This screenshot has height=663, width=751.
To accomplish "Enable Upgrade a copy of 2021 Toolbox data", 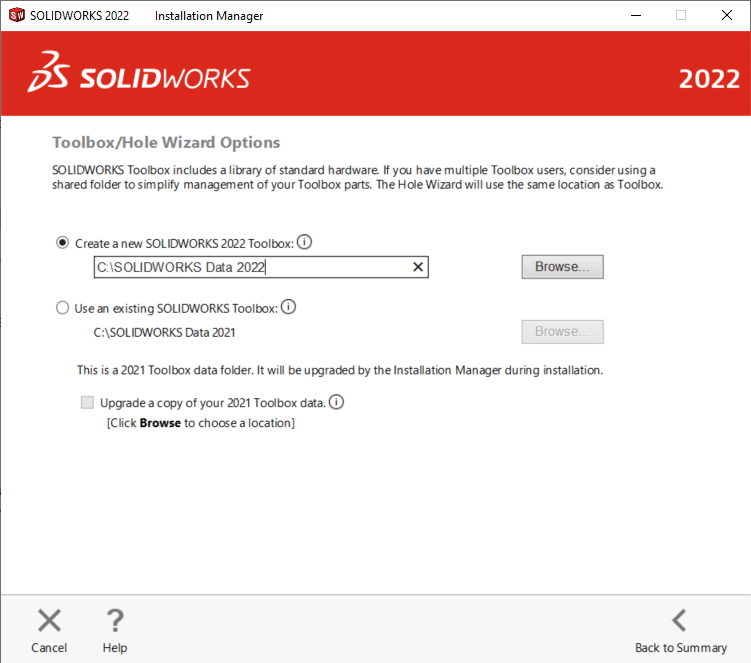I will (87, 403).
